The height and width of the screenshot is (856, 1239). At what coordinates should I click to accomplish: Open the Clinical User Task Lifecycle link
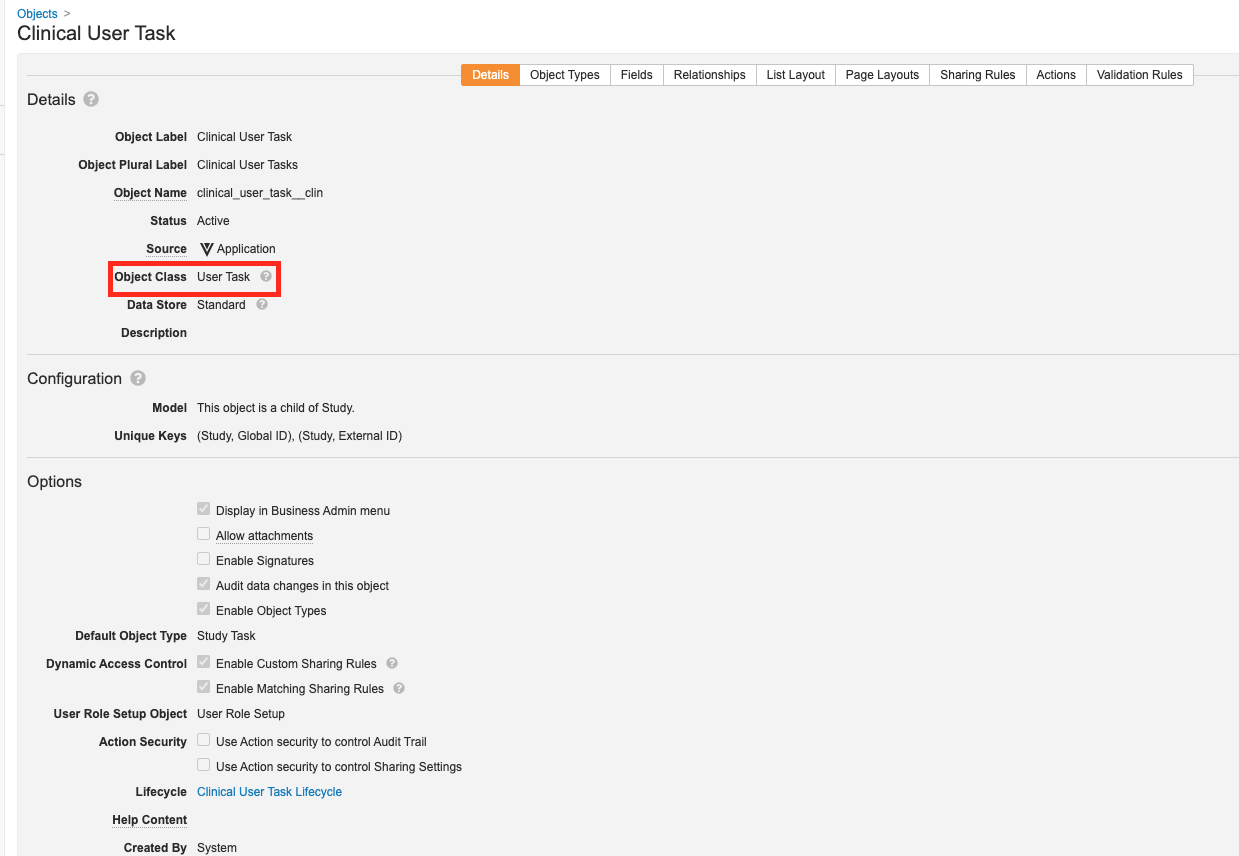click(x=269, y=792)
